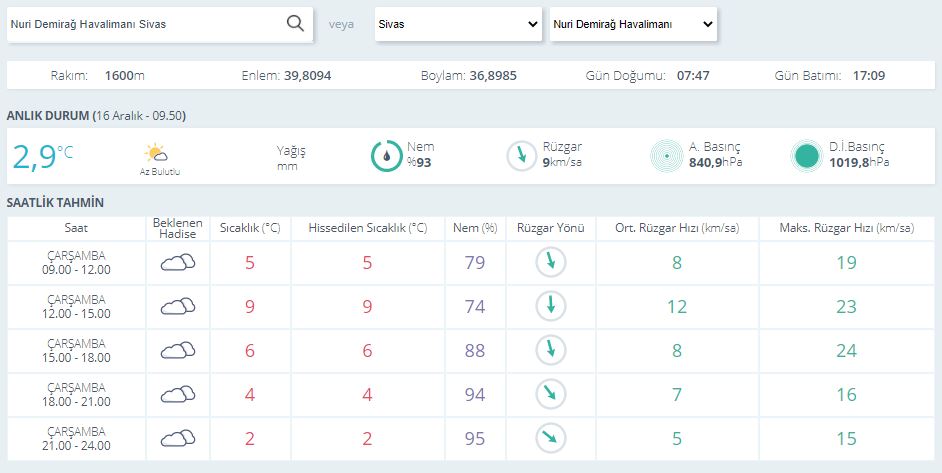Click cloud icon for 09.00-12.00 forecast
The image size is (942, 473).
178,263
